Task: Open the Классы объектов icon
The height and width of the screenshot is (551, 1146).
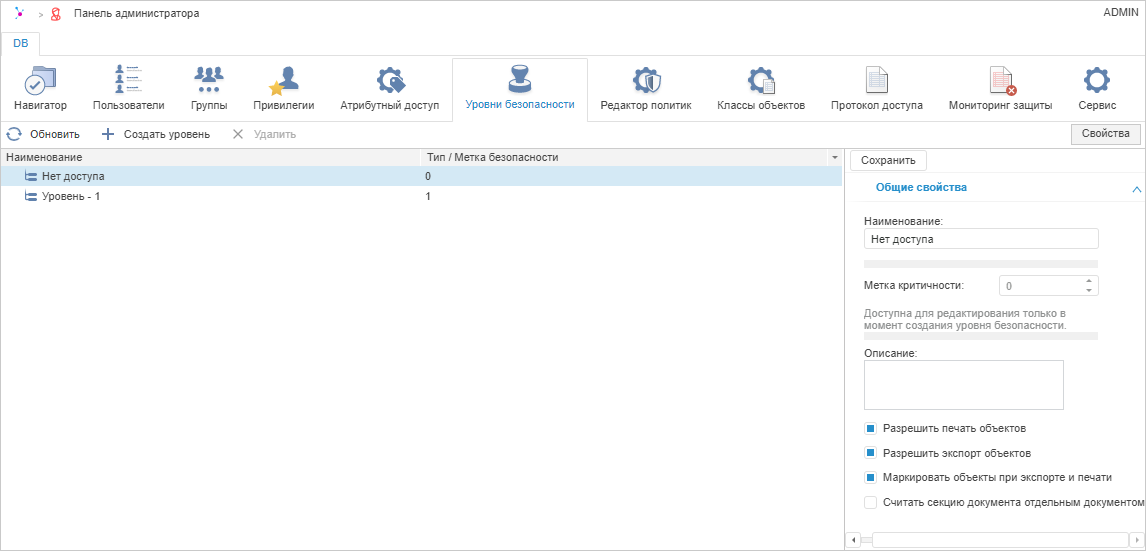Action: point(761,80)
